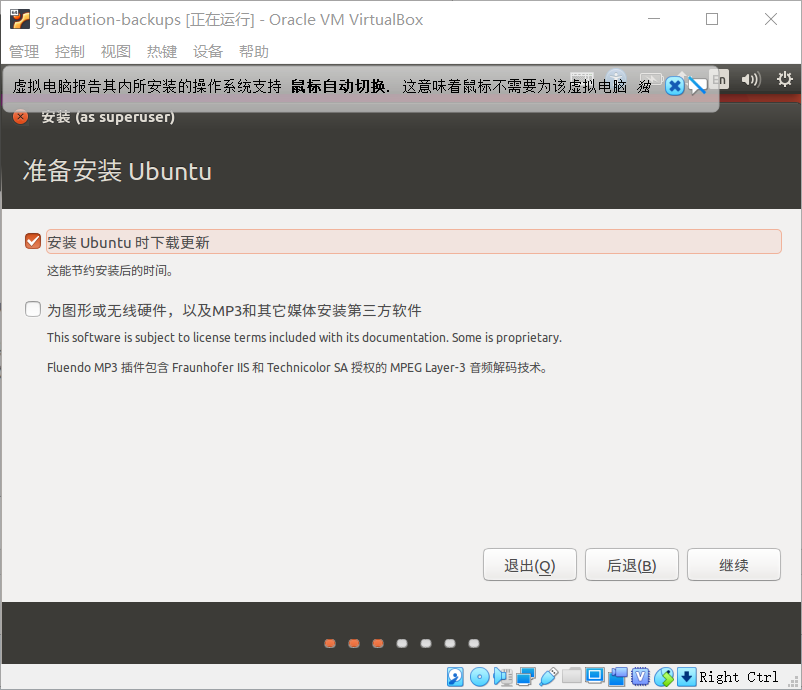This screenshot has width=802, height=690.
Task: Click the video capture status icon
Action: (618, 677)
